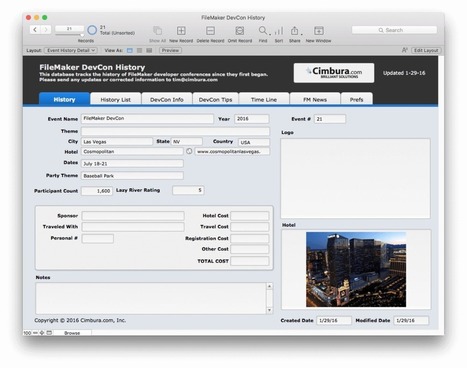Image resolution: width=467 pixels, height=368 pixels.
Task: Open the Layout dropdown Event History Detail
Action: pos(71,50)
